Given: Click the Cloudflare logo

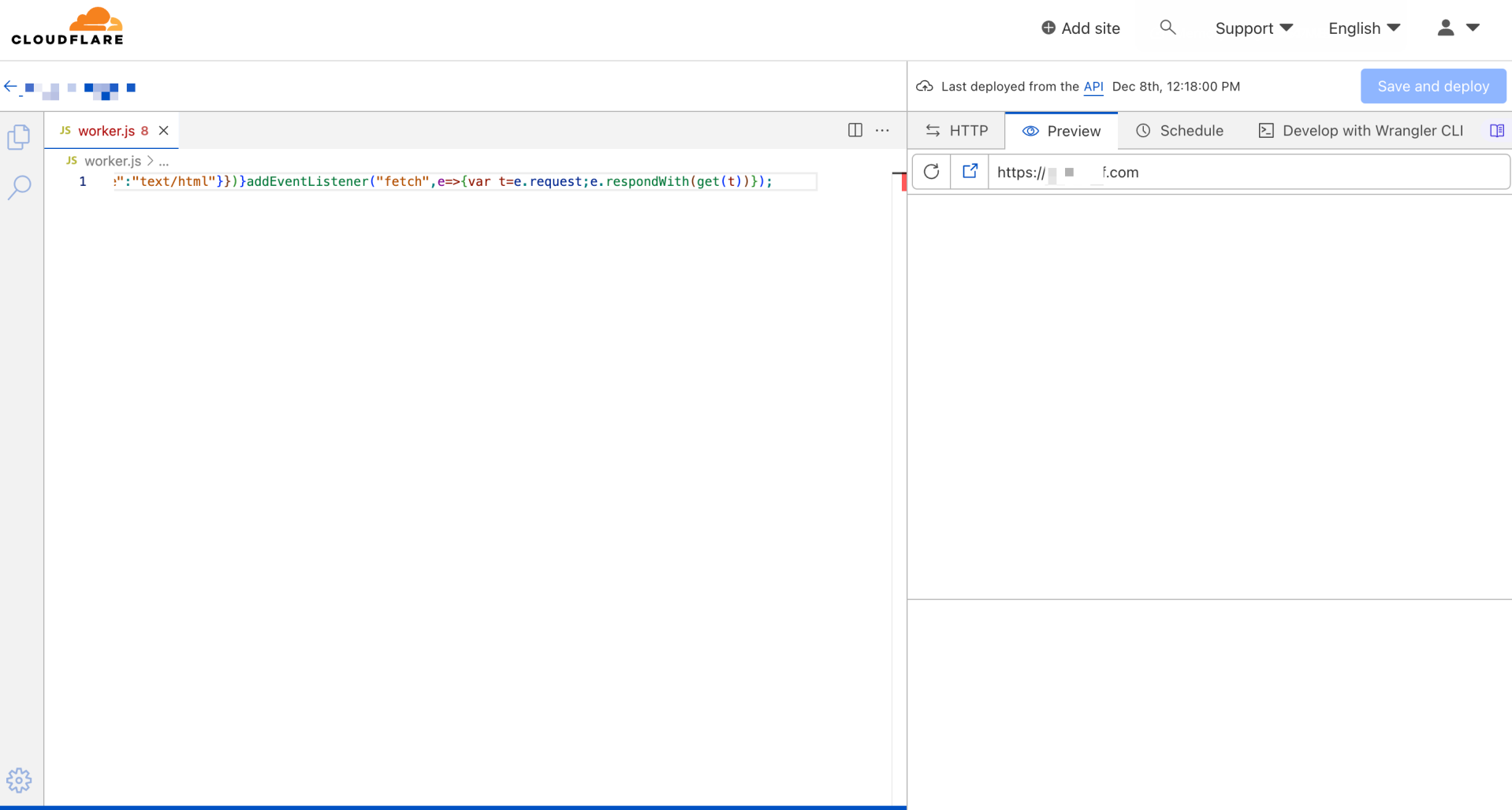Looking at the screenshot, I should (67, 26).
